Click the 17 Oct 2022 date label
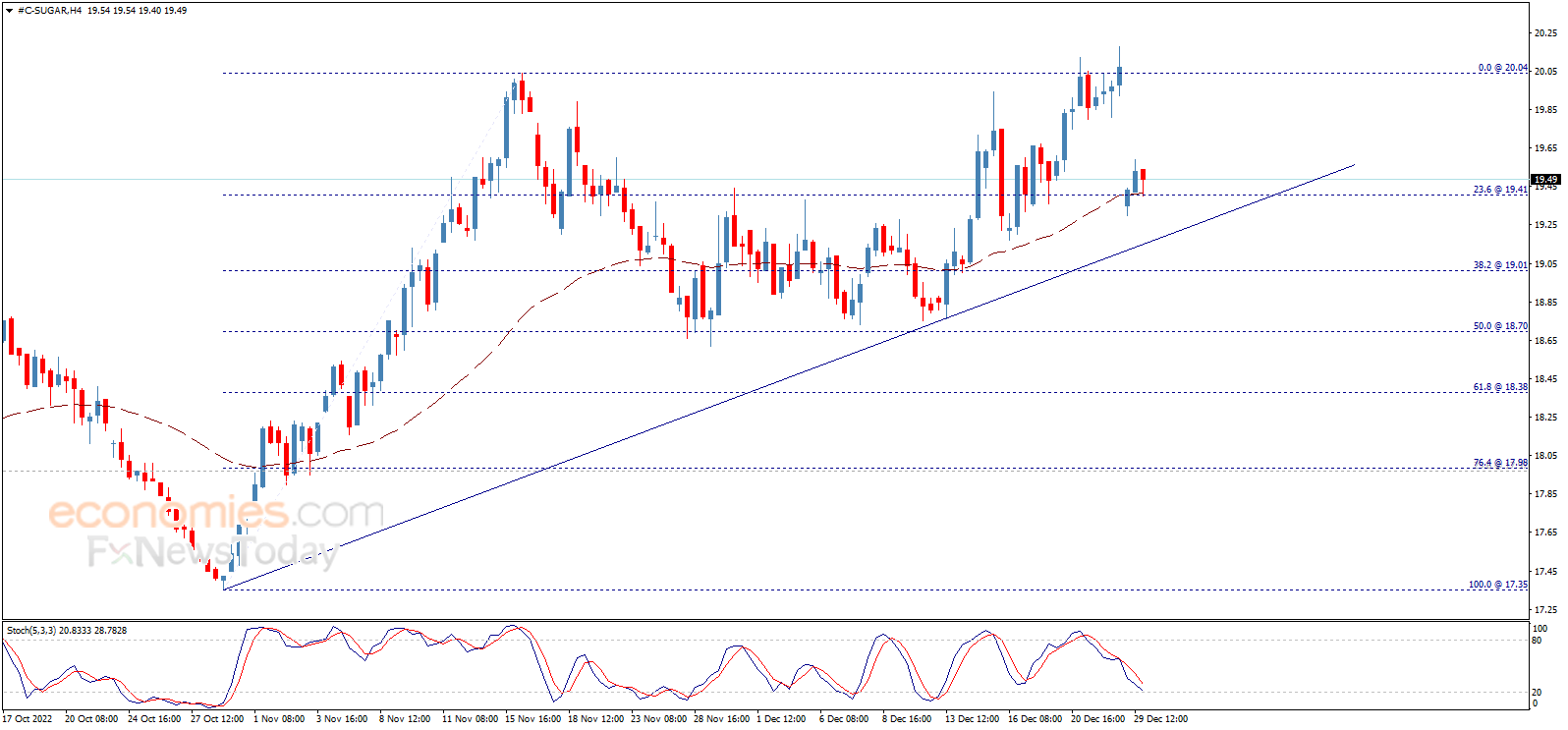 click(x=28, y=719)
